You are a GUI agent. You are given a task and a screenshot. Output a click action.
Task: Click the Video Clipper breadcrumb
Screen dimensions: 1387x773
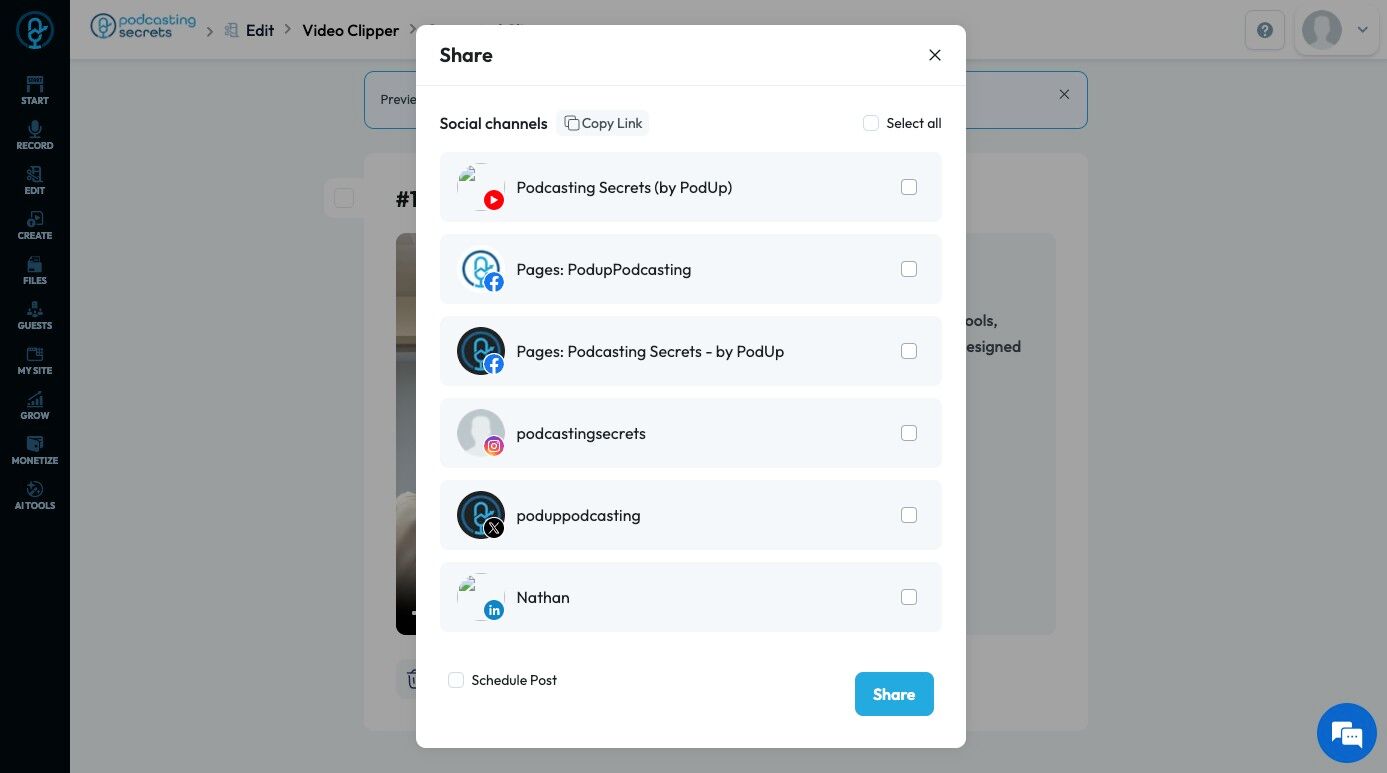(351, 30)
